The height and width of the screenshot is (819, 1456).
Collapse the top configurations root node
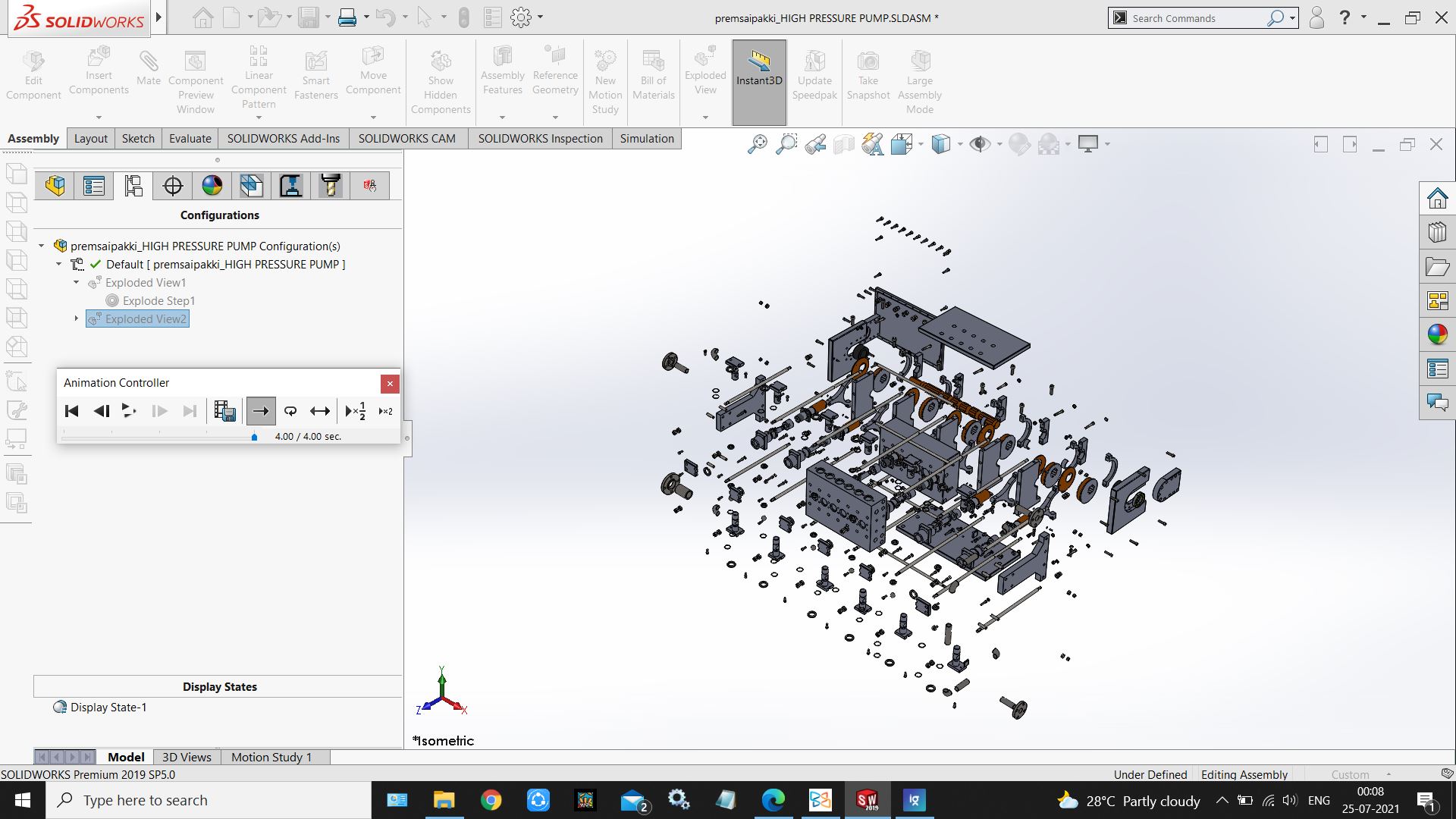41,246
